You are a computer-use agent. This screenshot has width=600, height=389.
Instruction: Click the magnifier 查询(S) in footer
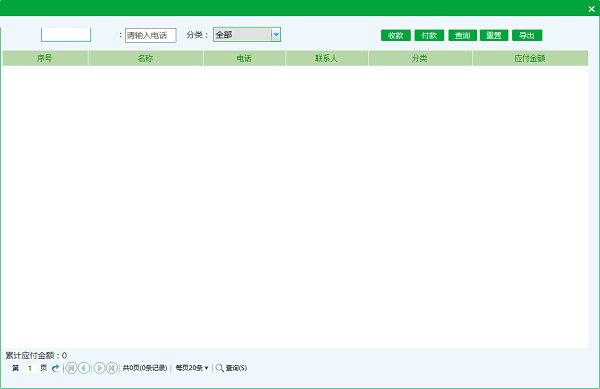point(231,368)
